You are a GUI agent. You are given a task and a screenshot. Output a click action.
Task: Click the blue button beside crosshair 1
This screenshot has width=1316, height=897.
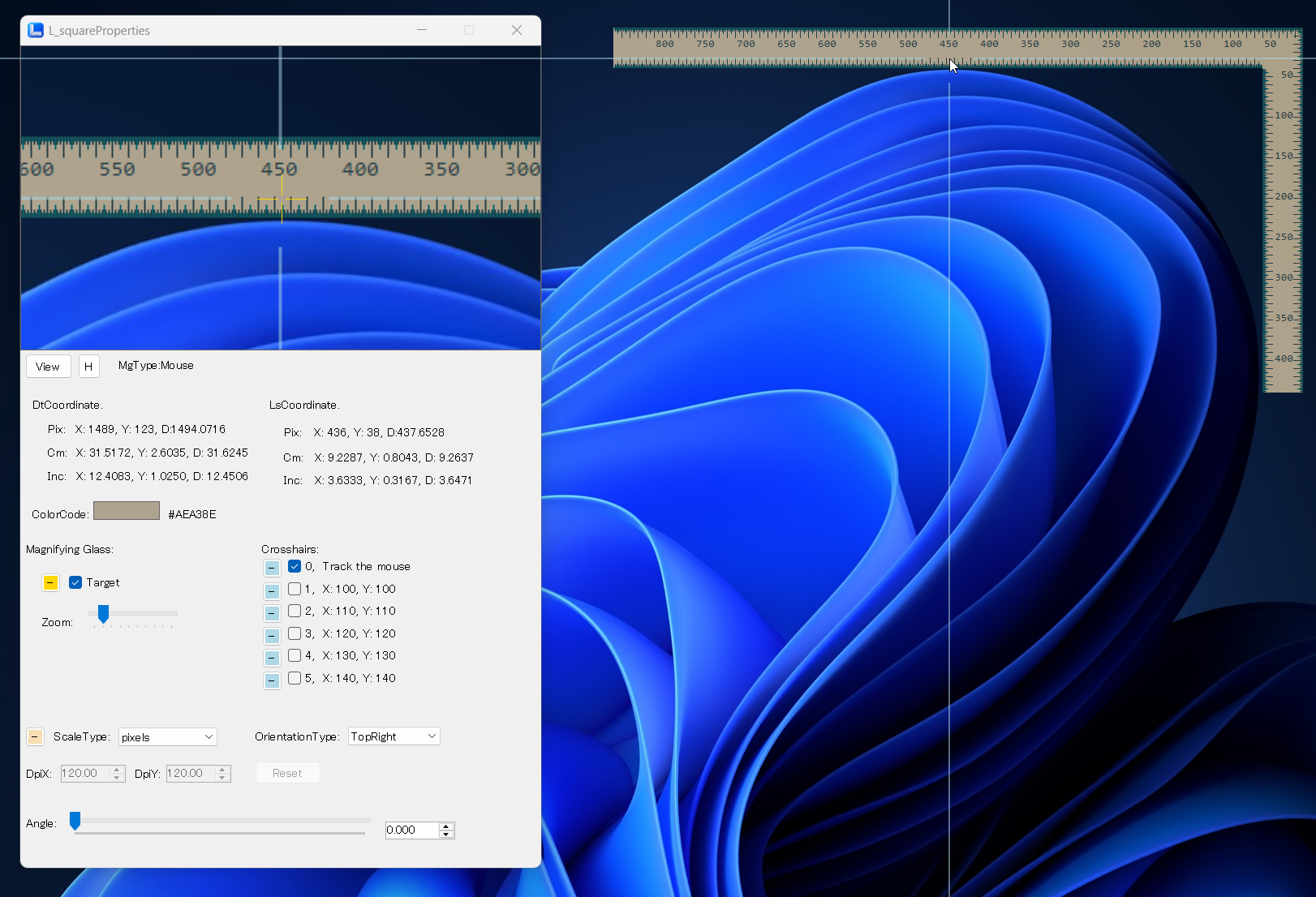tap(272, 590)
